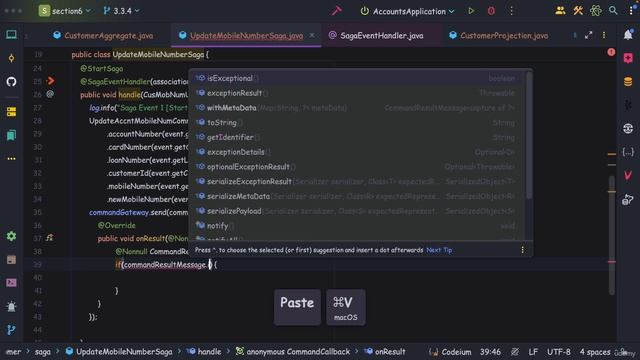Open Codeium status bar widget
Viewport: 640px width, 360px height.
[x=450, y=351]
